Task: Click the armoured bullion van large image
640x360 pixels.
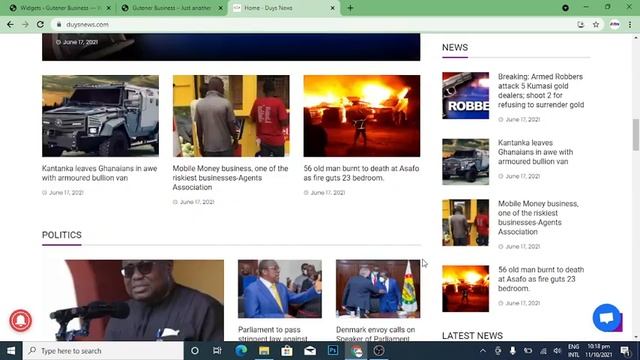Action: (100, 116)
